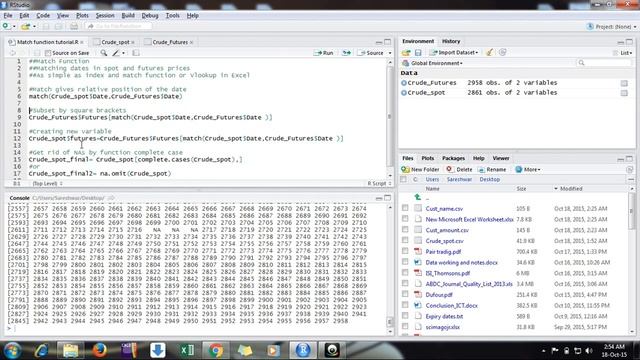640x360 pixels.
Task: Toggle the Source on Save checkbox
Action: (48, 53)
